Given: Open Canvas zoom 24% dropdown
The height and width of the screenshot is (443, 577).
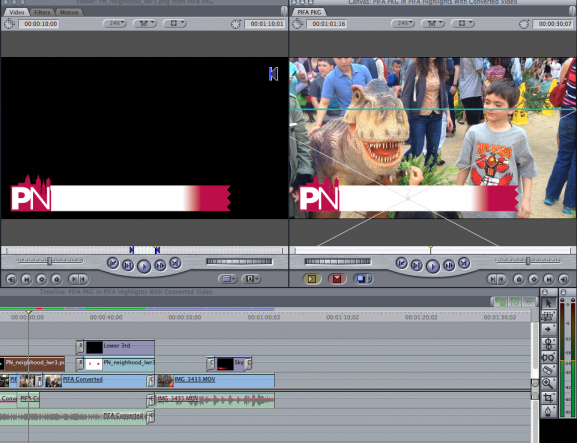Looking at the screenshot, I should [403, 24].
